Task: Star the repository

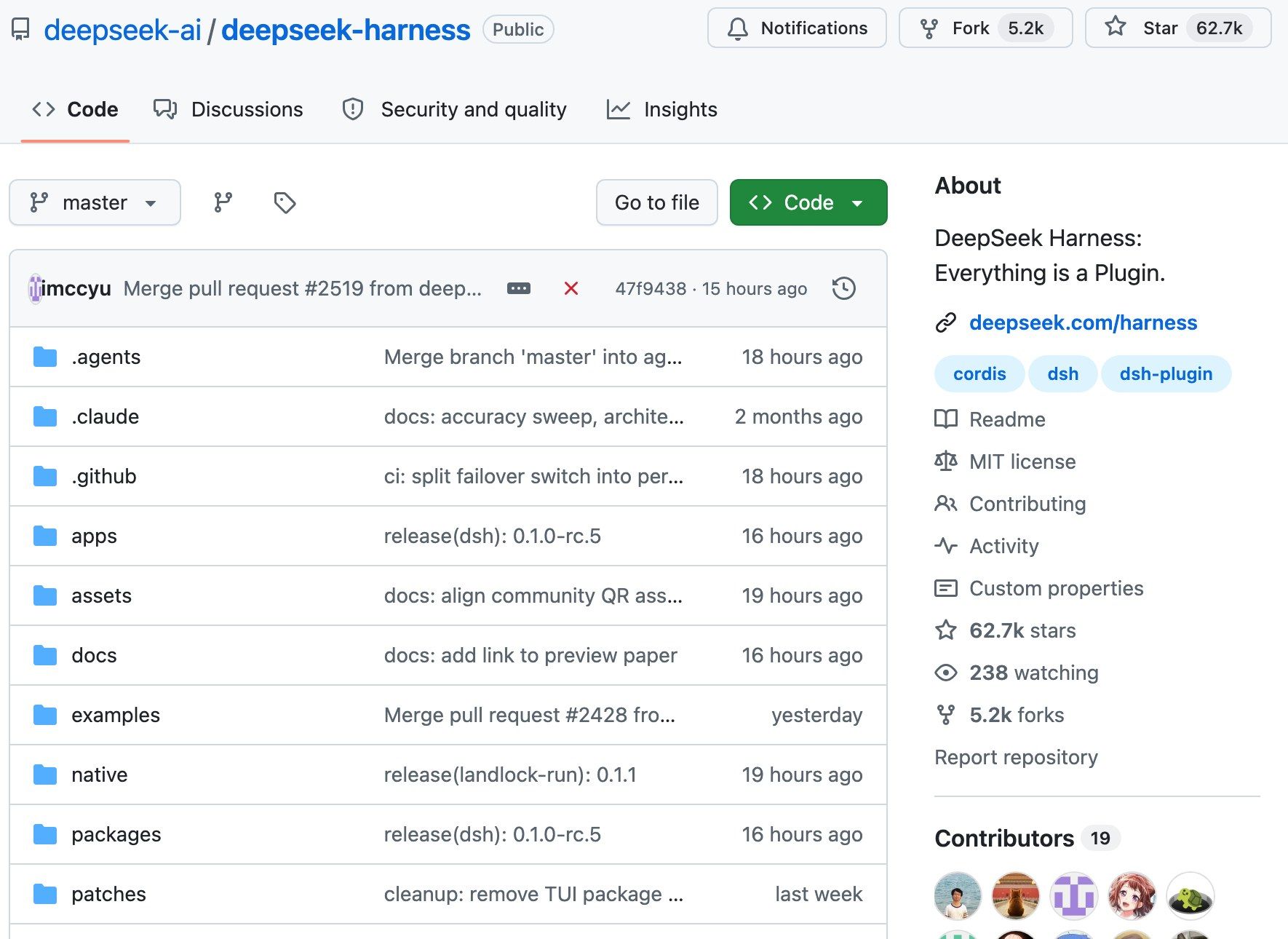Action: click(x=1178, y=28)
